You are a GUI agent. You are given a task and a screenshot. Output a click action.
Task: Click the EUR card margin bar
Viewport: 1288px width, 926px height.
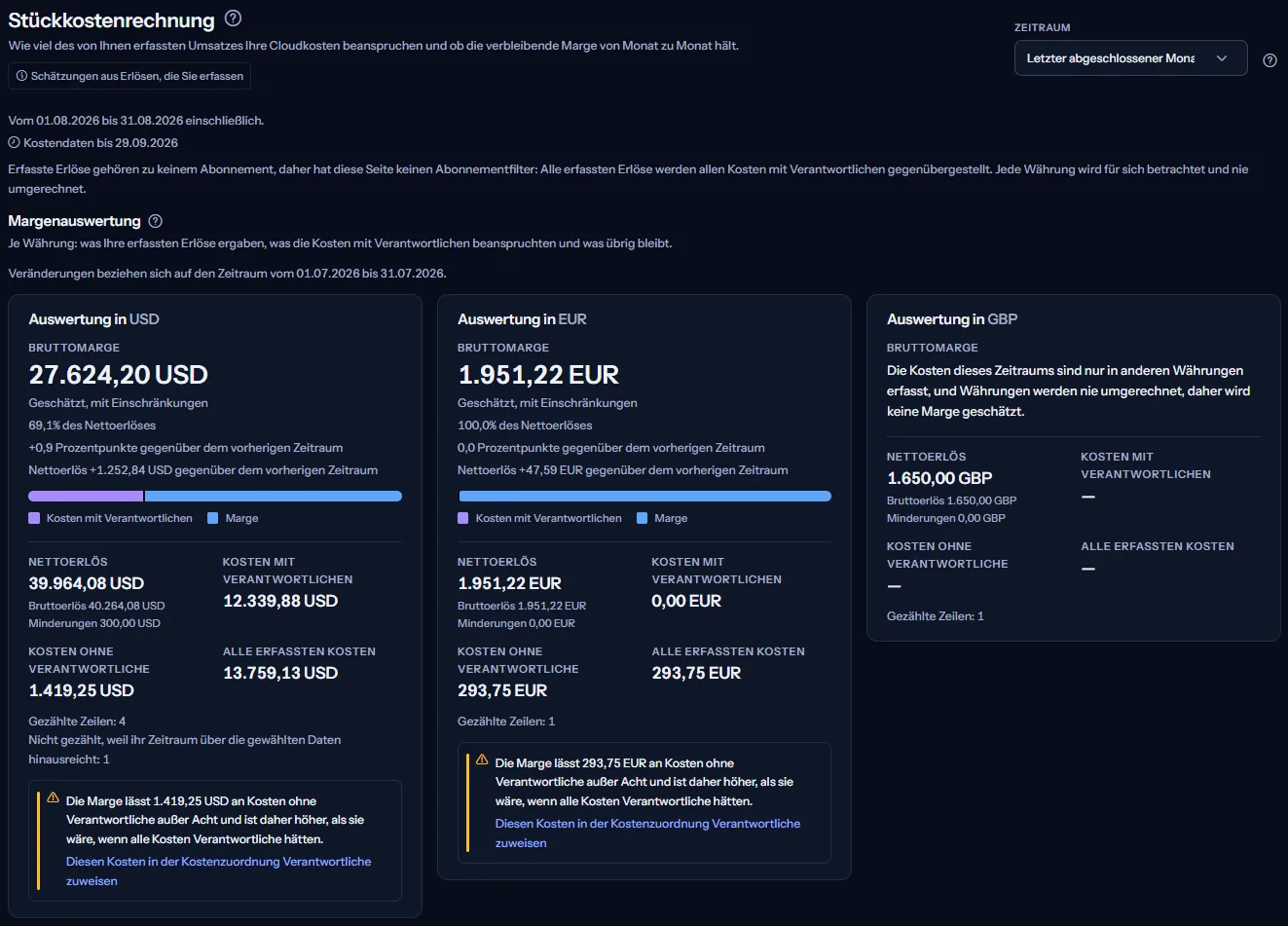[x=644, y=497]
